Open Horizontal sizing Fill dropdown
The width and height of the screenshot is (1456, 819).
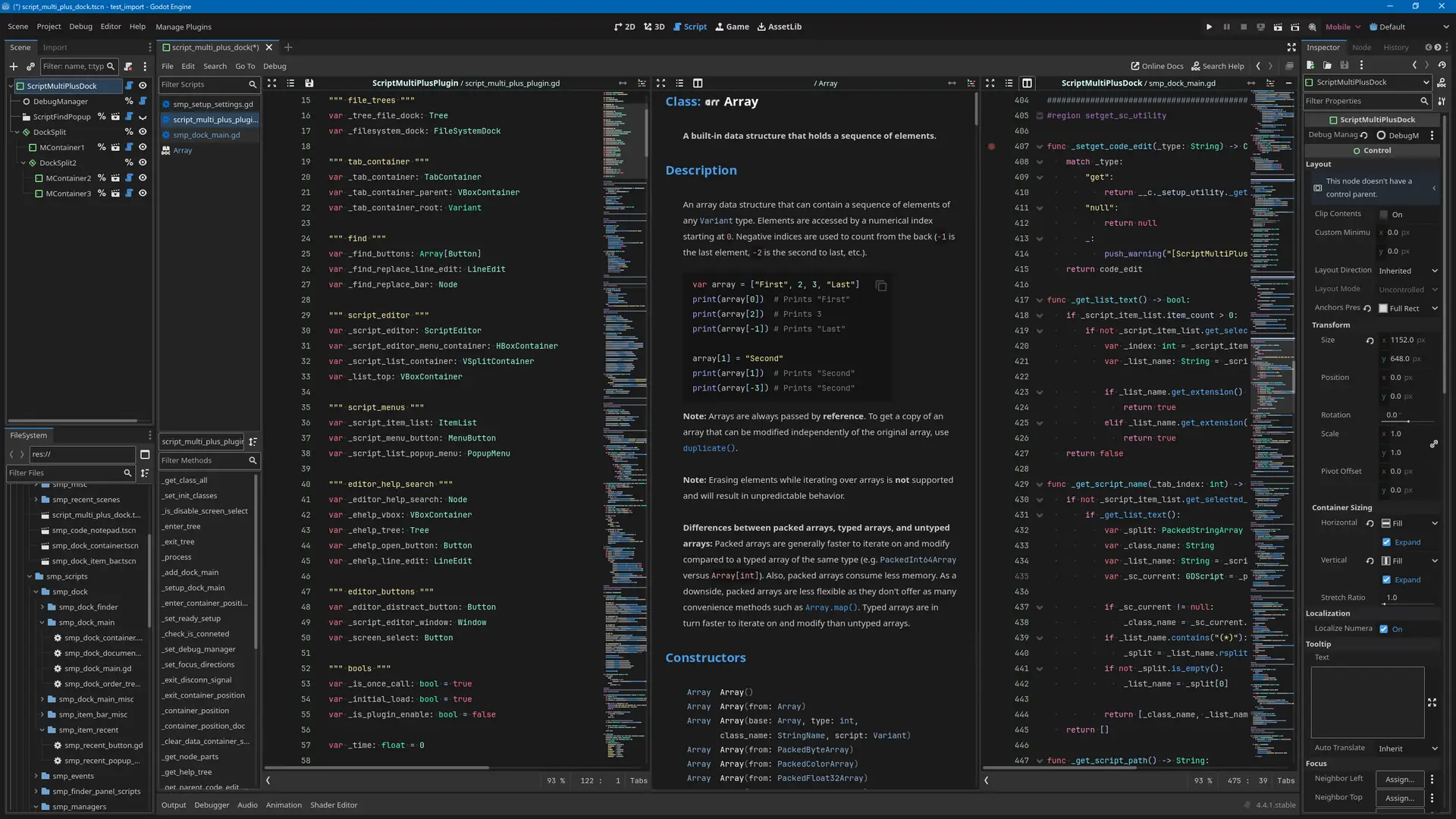1410,523
